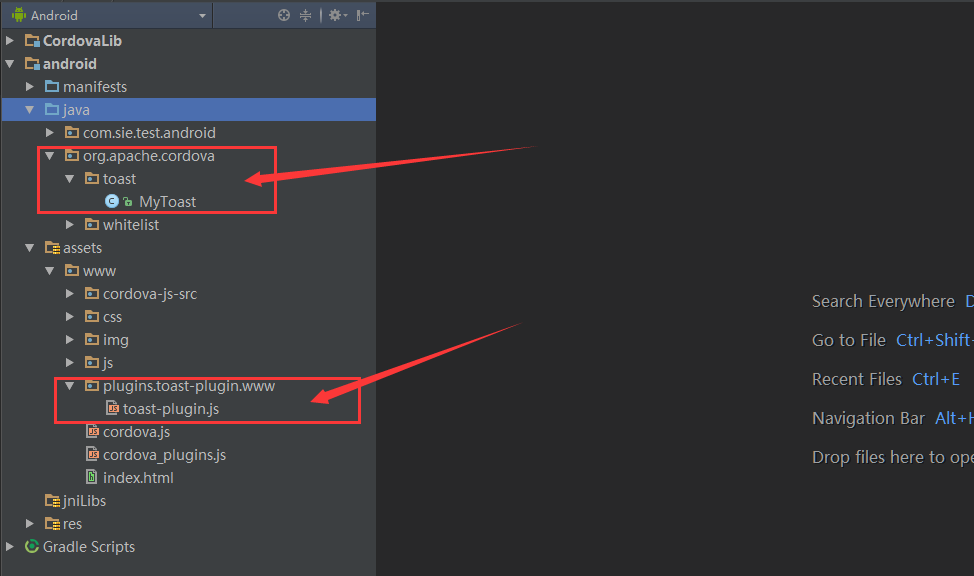Collapse the toast package arrow
This screenshot has width=974, height=576.
[70, 179]
